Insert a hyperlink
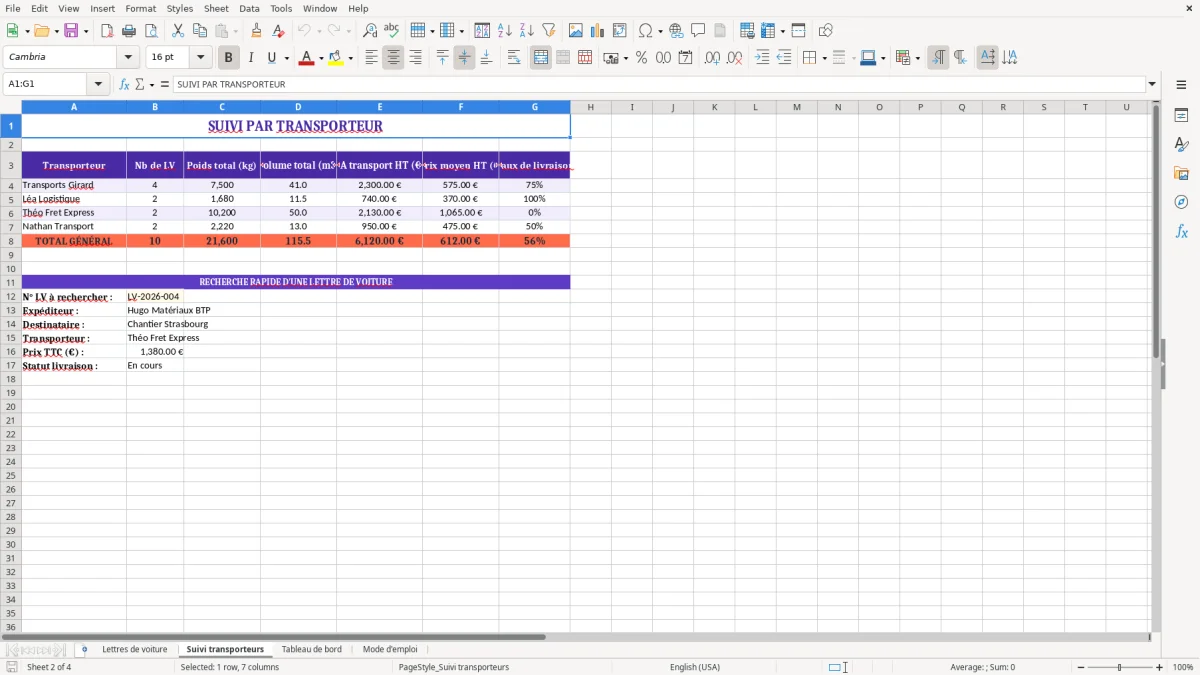The image size is (1200, 675). [676, 31]
